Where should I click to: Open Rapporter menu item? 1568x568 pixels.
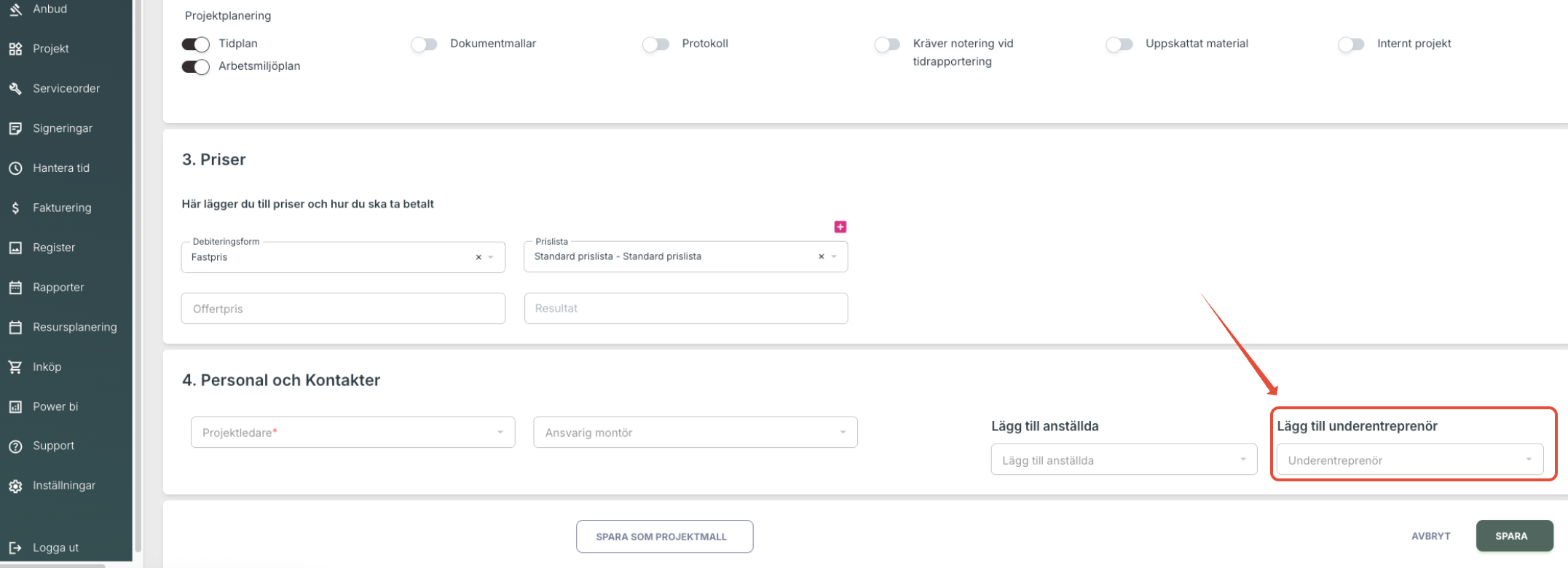[x=58, y=287]
